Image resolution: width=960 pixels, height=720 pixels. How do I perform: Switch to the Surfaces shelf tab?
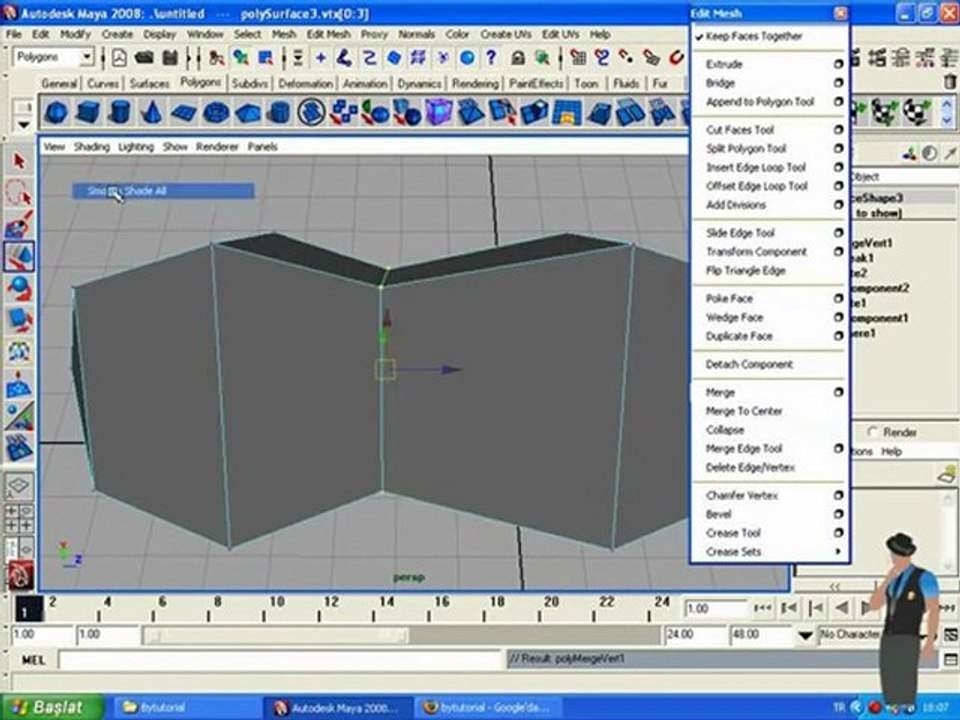(x=149, y=83)
